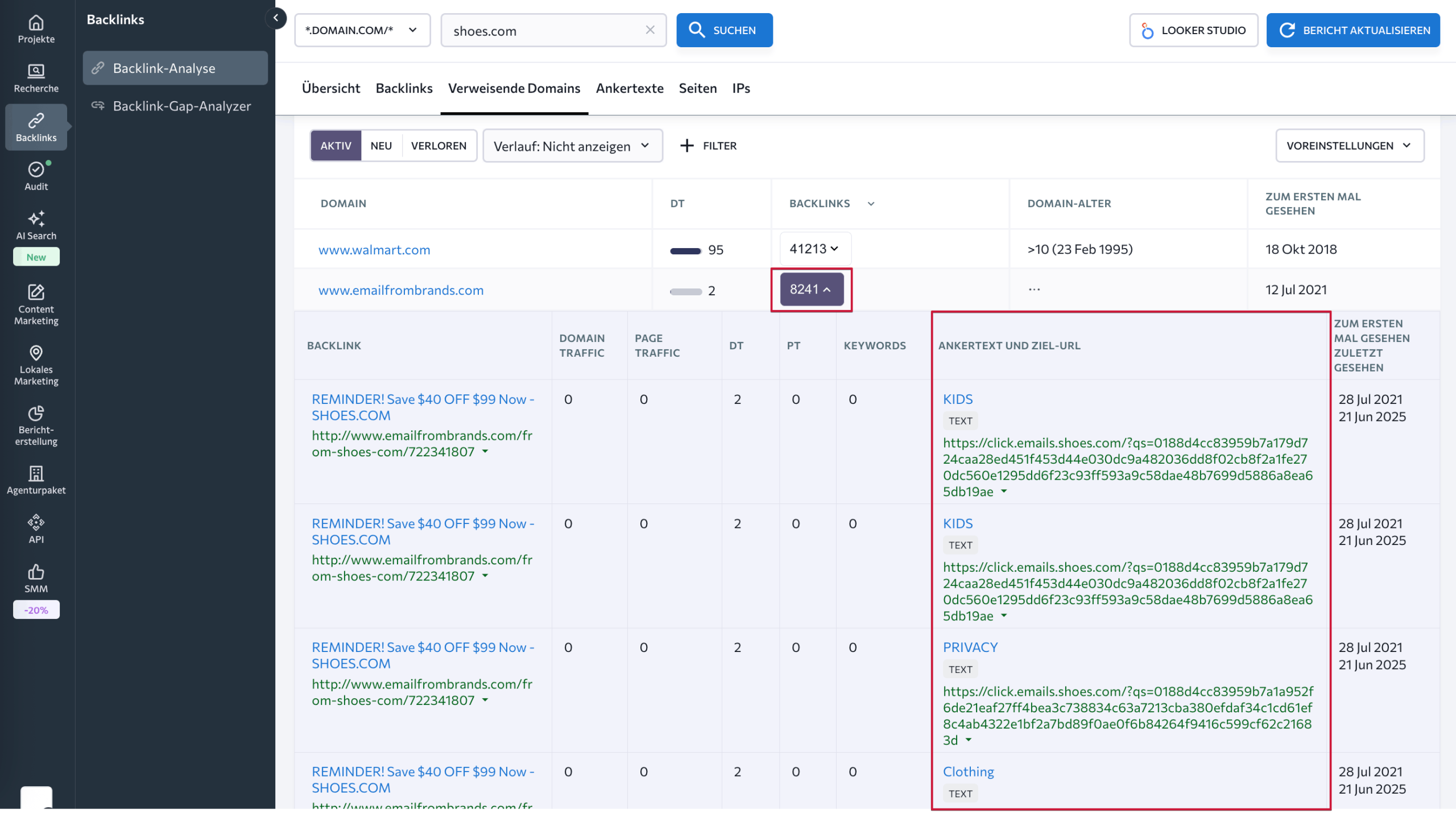Image resolution: width=1456 pixels, height=813 pixels.
Task: Show VERLOREN backlinks
Action: click(439, 146)
